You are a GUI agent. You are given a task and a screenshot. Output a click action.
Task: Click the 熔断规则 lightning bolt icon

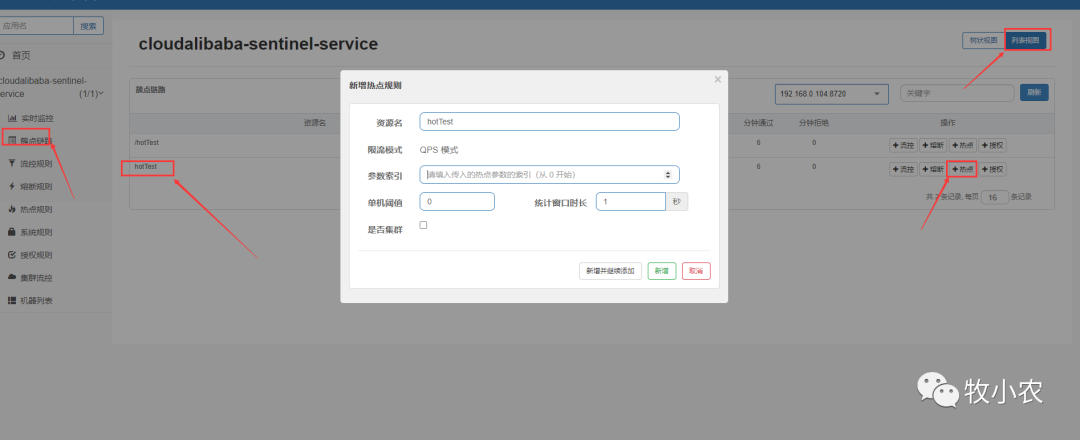[12, 186]
